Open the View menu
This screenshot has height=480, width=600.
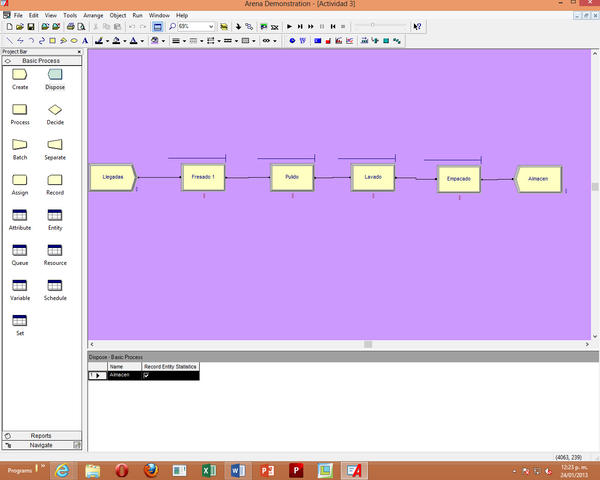point(51,15)
